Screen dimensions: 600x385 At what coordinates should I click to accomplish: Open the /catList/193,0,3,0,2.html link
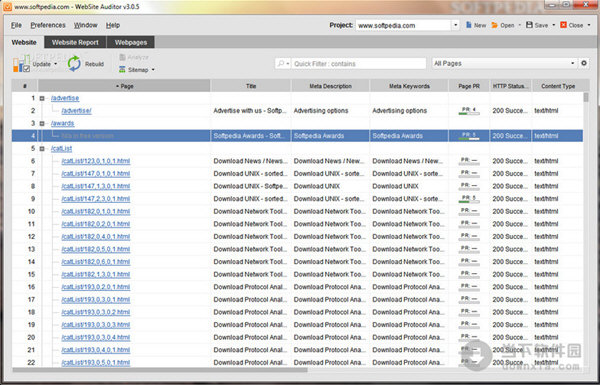(x=96, y=312)
